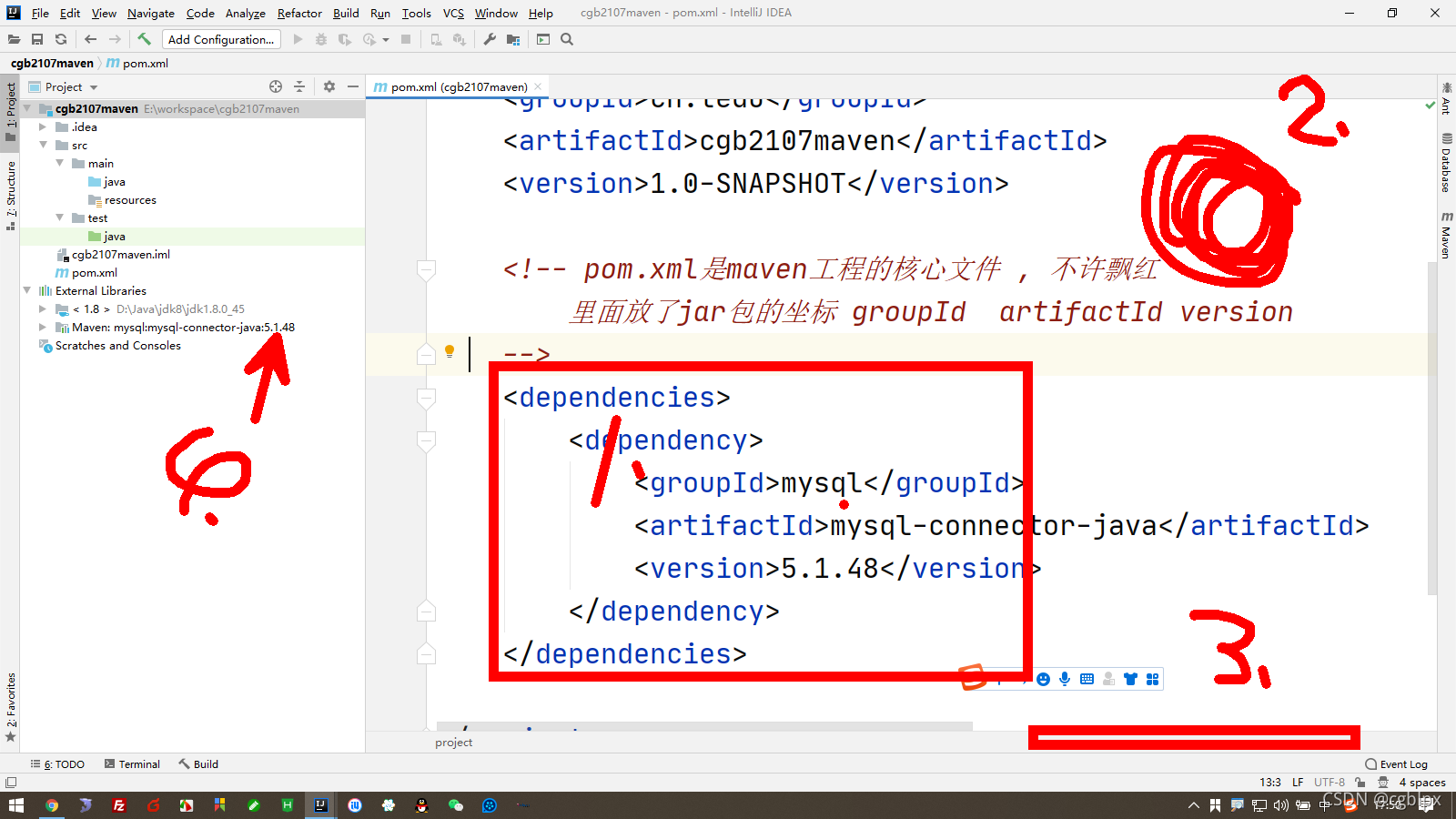Viewport: 1456px width, 819px height.
Task: Toggle the Database tool window stripe
Action: [1447, 162]
